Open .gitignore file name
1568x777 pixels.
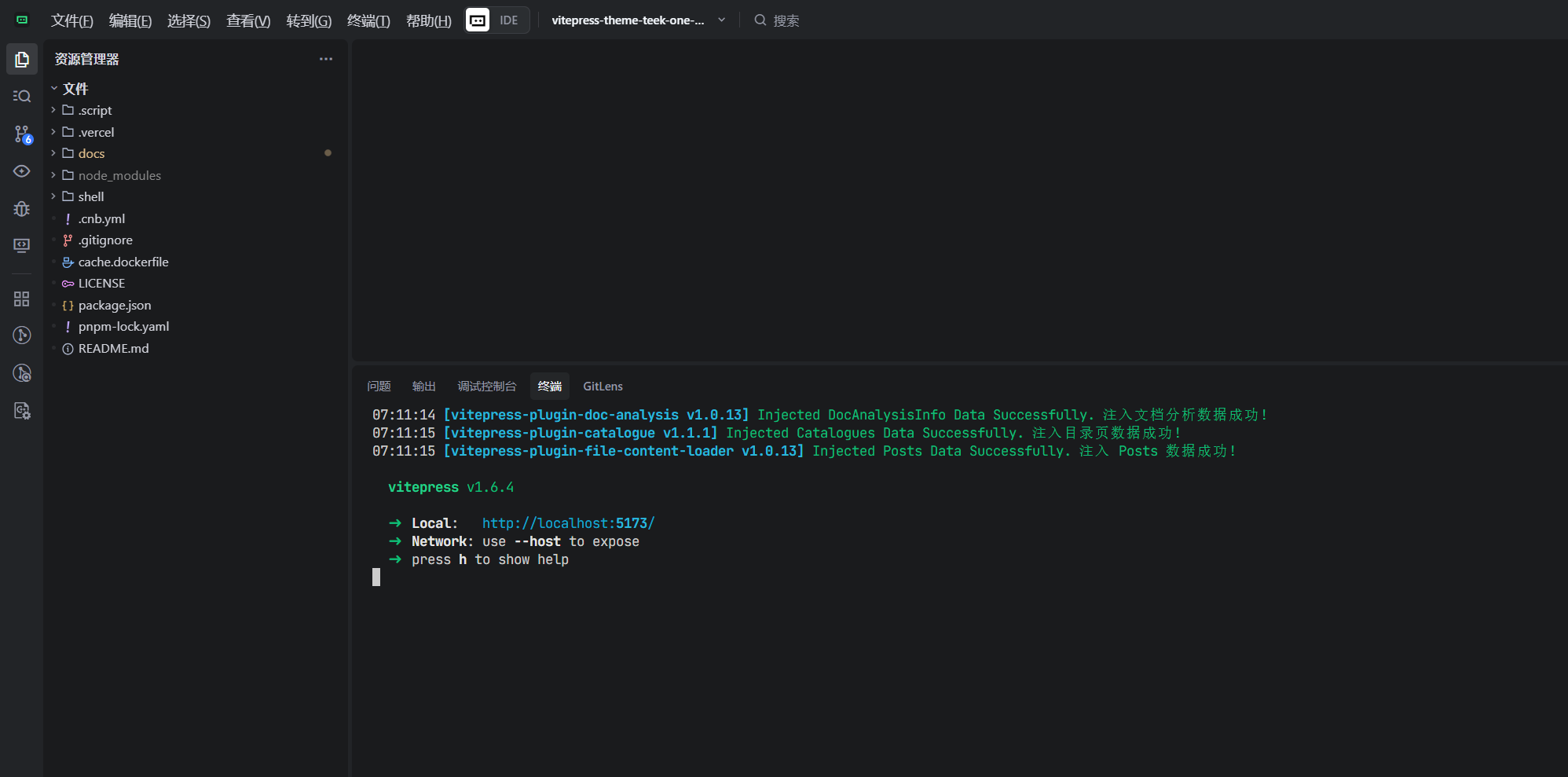[x=105, y=240]
